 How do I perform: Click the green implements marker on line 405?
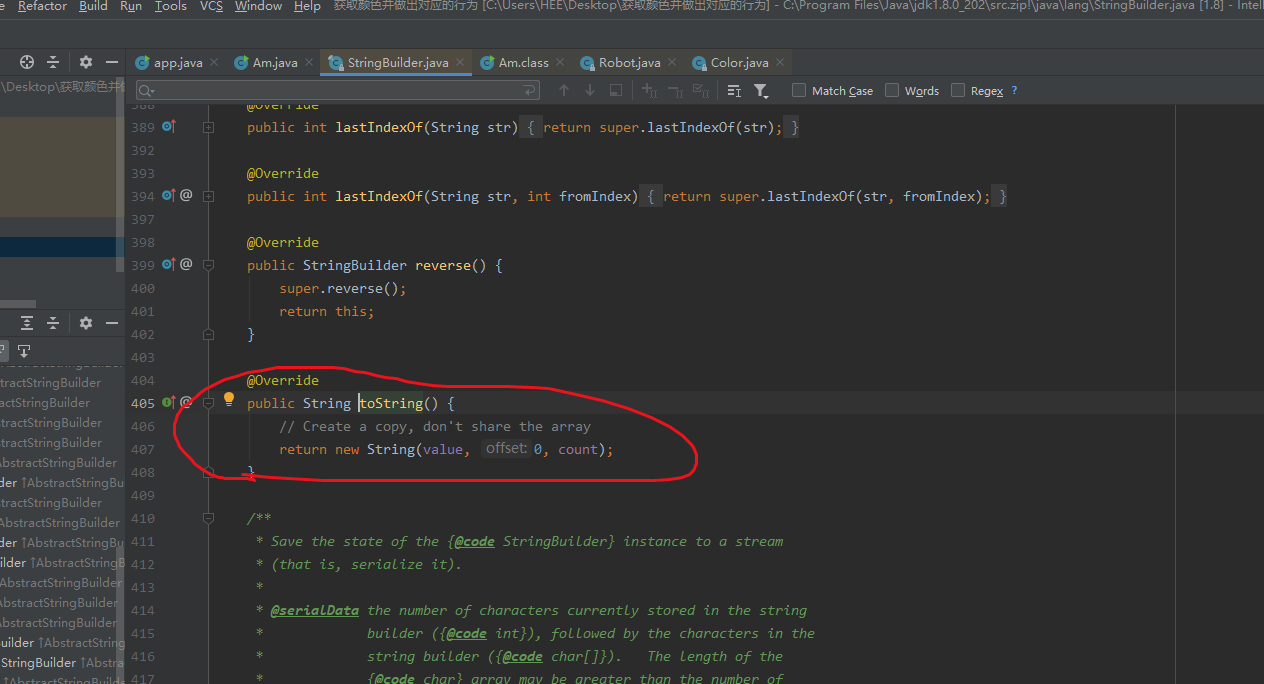pyautogui.click(x=168, y=403)
